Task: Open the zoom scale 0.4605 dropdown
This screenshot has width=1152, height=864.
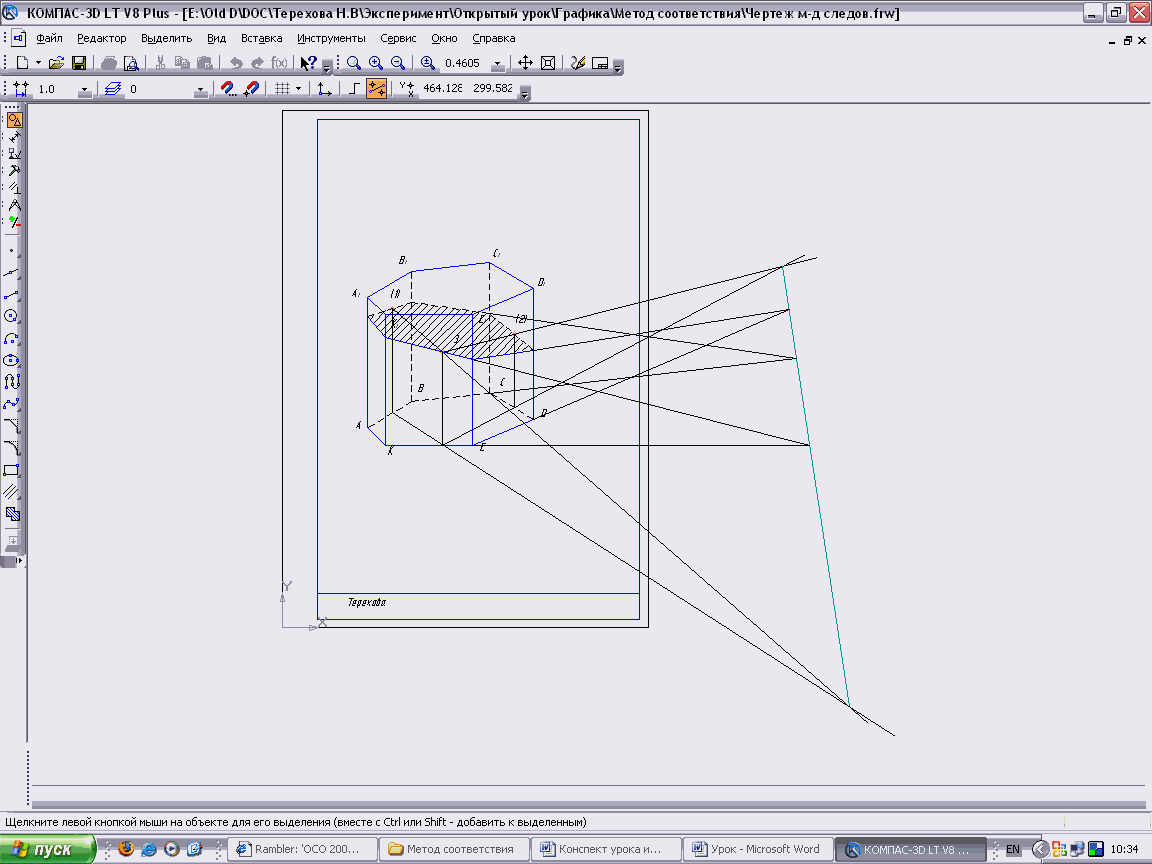Action: pos(497,64)
